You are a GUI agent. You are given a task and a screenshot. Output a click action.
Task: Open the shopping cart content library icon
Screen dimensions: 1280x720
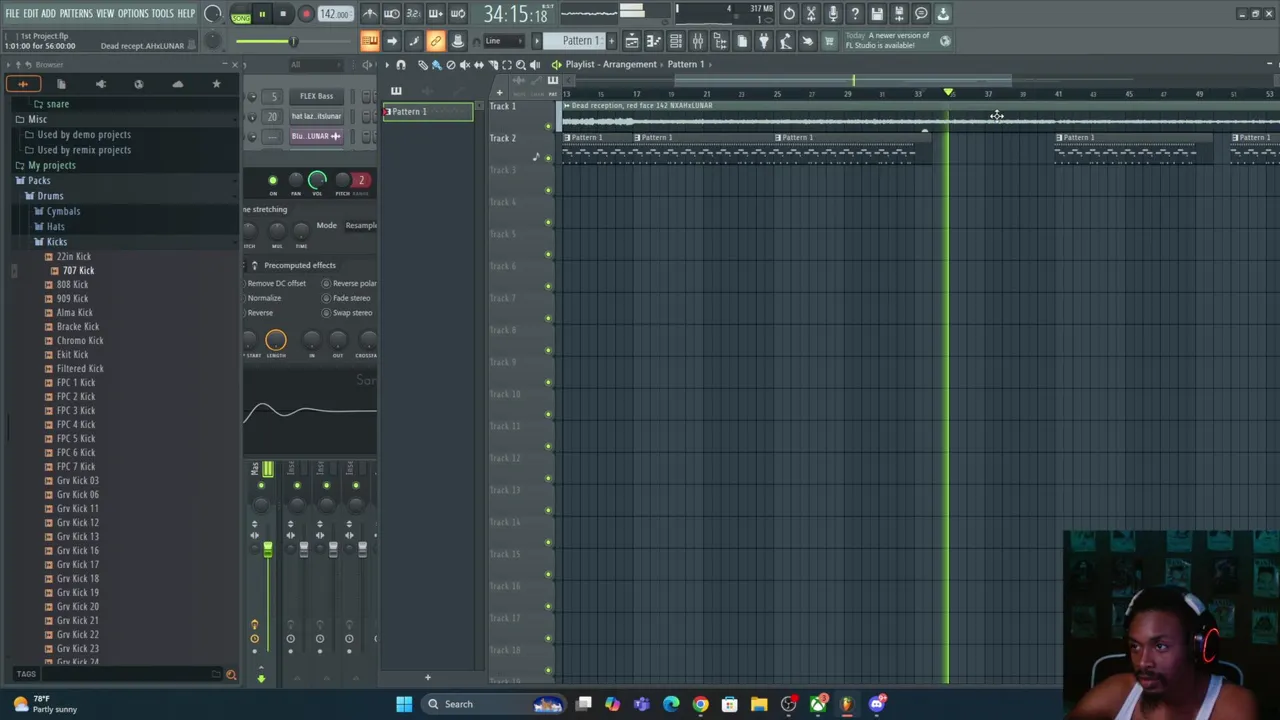coord(829,41)
